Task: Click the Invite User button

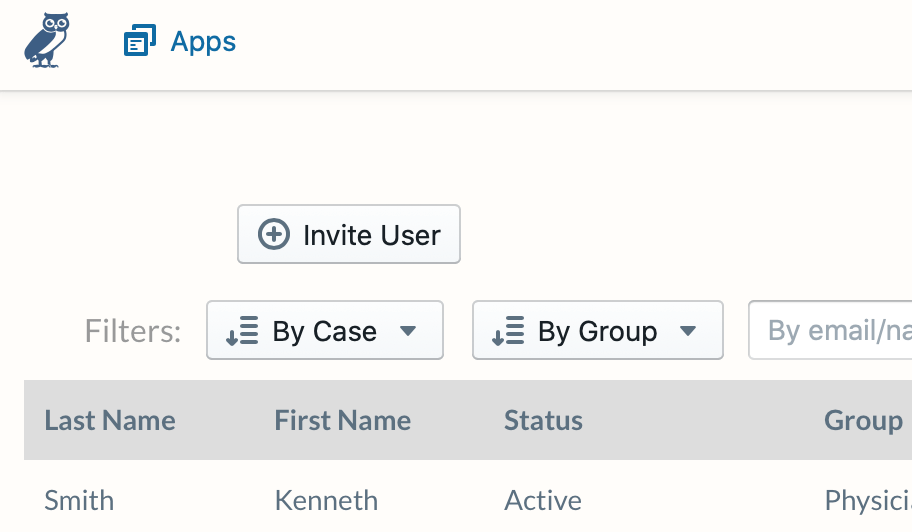Action: click(x=349, y=234)
